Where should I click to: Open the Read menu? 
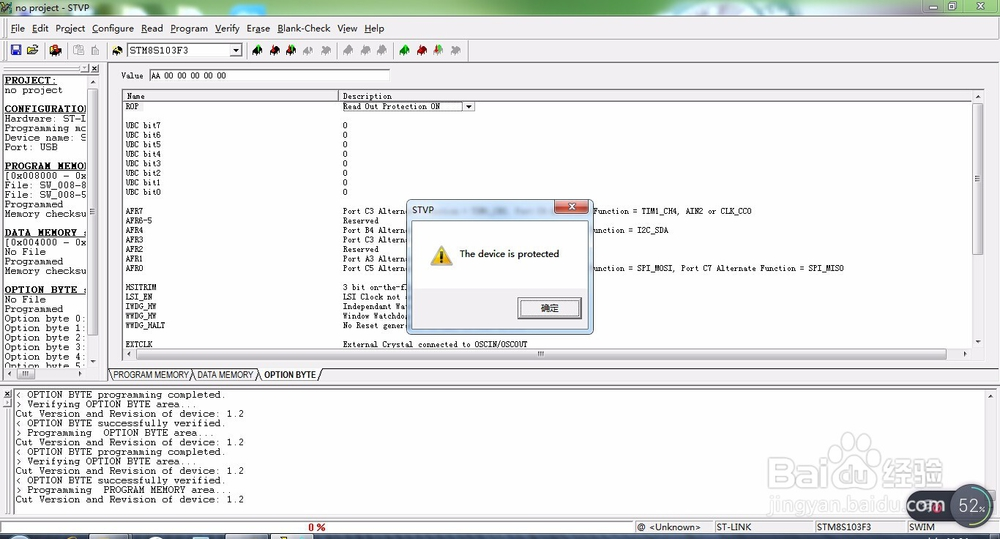pyautogui.click(x=152, y=28)
